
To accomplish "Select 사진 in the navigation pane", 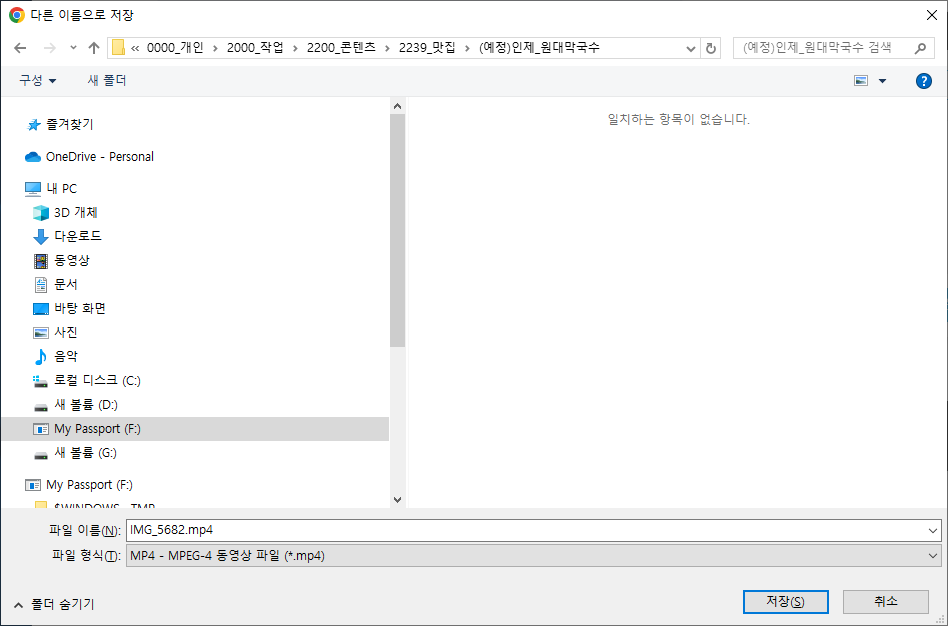I will [68, 332].
